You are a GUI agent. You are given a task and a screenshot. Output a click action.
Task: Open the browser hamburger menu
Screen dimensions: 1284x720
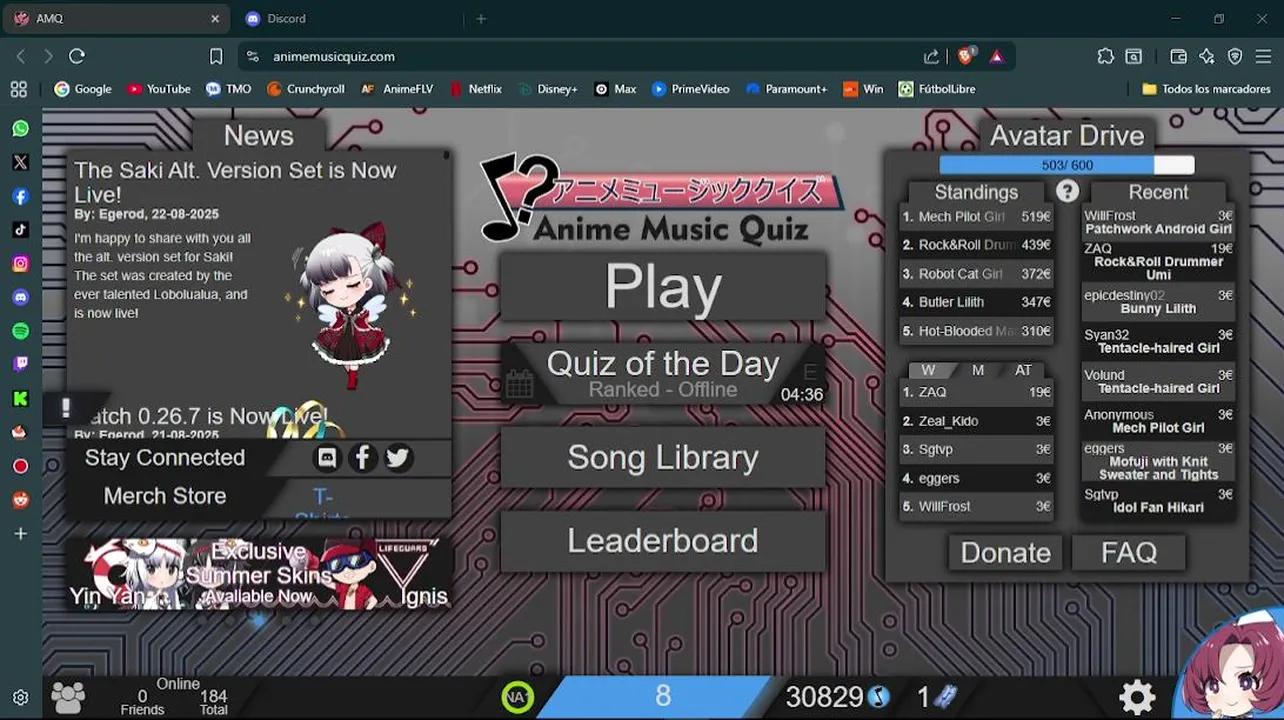coord(1263,56)
